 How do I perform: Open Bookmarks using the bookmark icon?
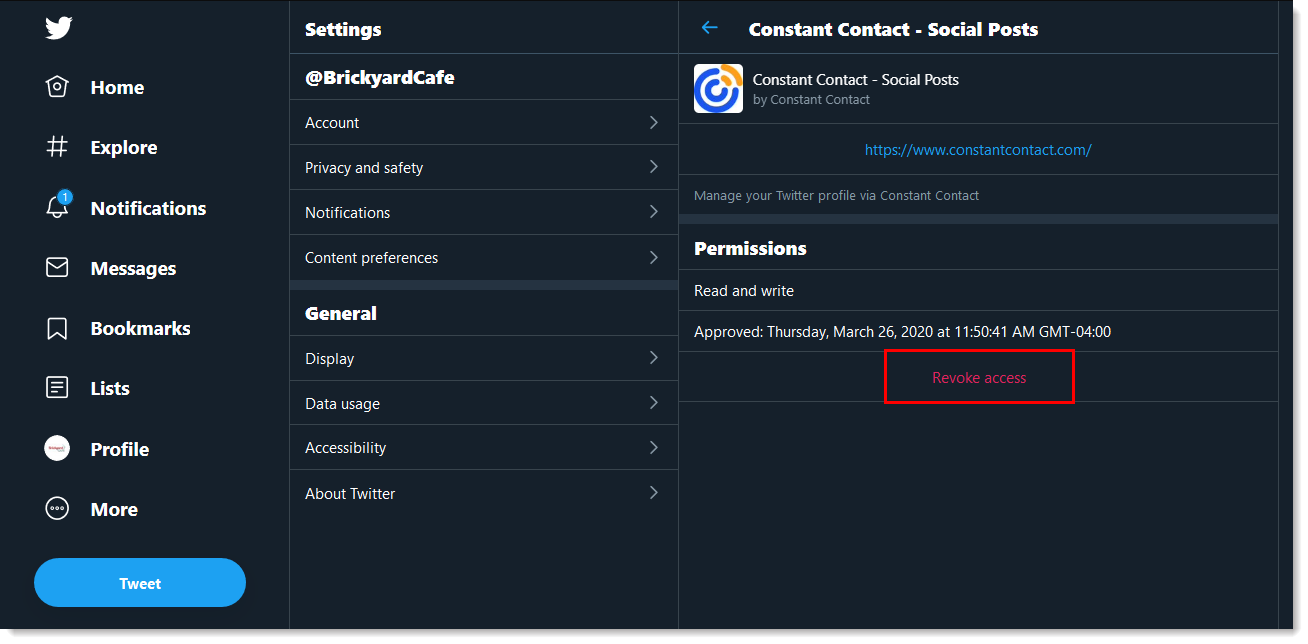58,328
